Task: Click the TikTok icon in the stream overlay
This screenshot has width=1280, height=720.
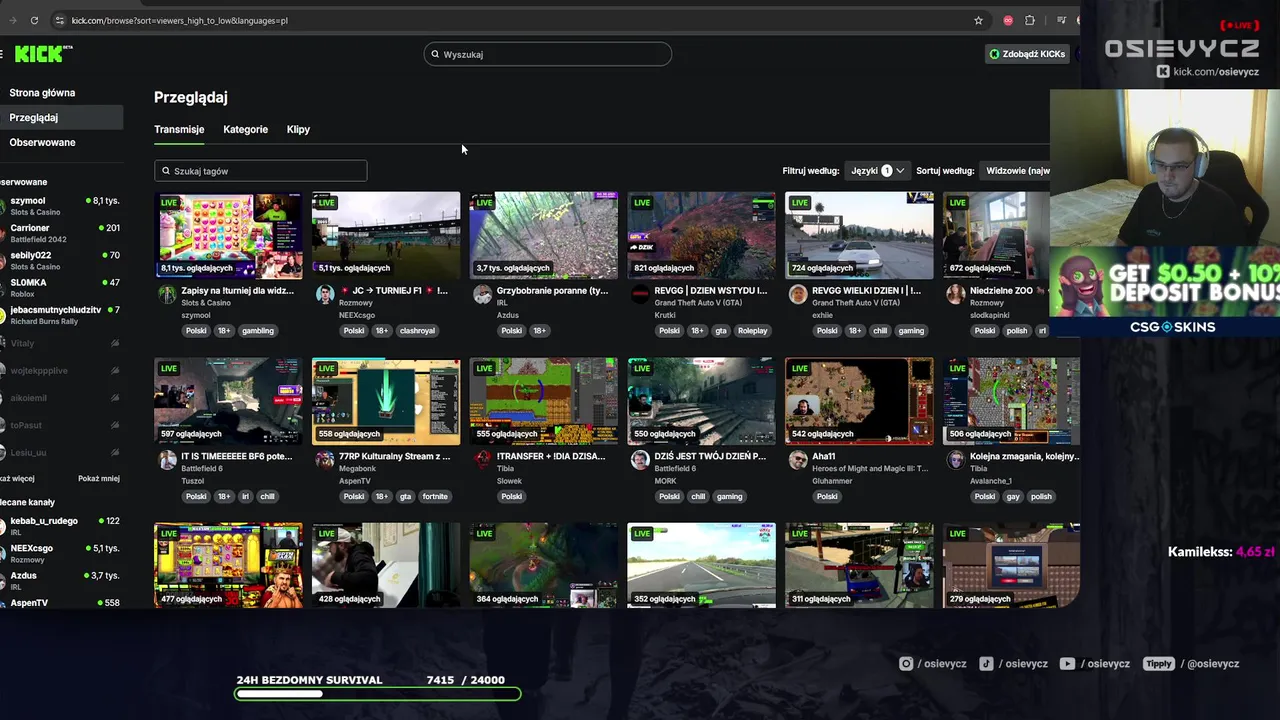Action: coord(986,663)
